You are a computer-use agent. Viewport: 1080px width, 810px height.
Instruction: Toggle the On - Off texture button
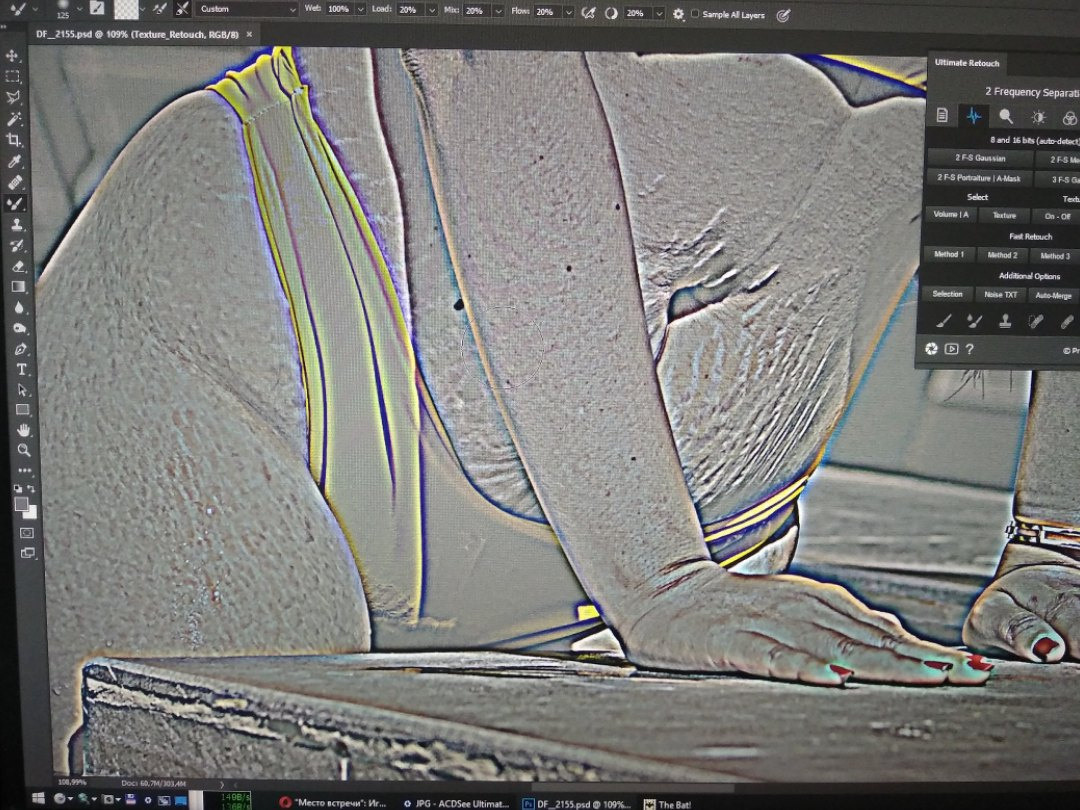click(1057, 216)
